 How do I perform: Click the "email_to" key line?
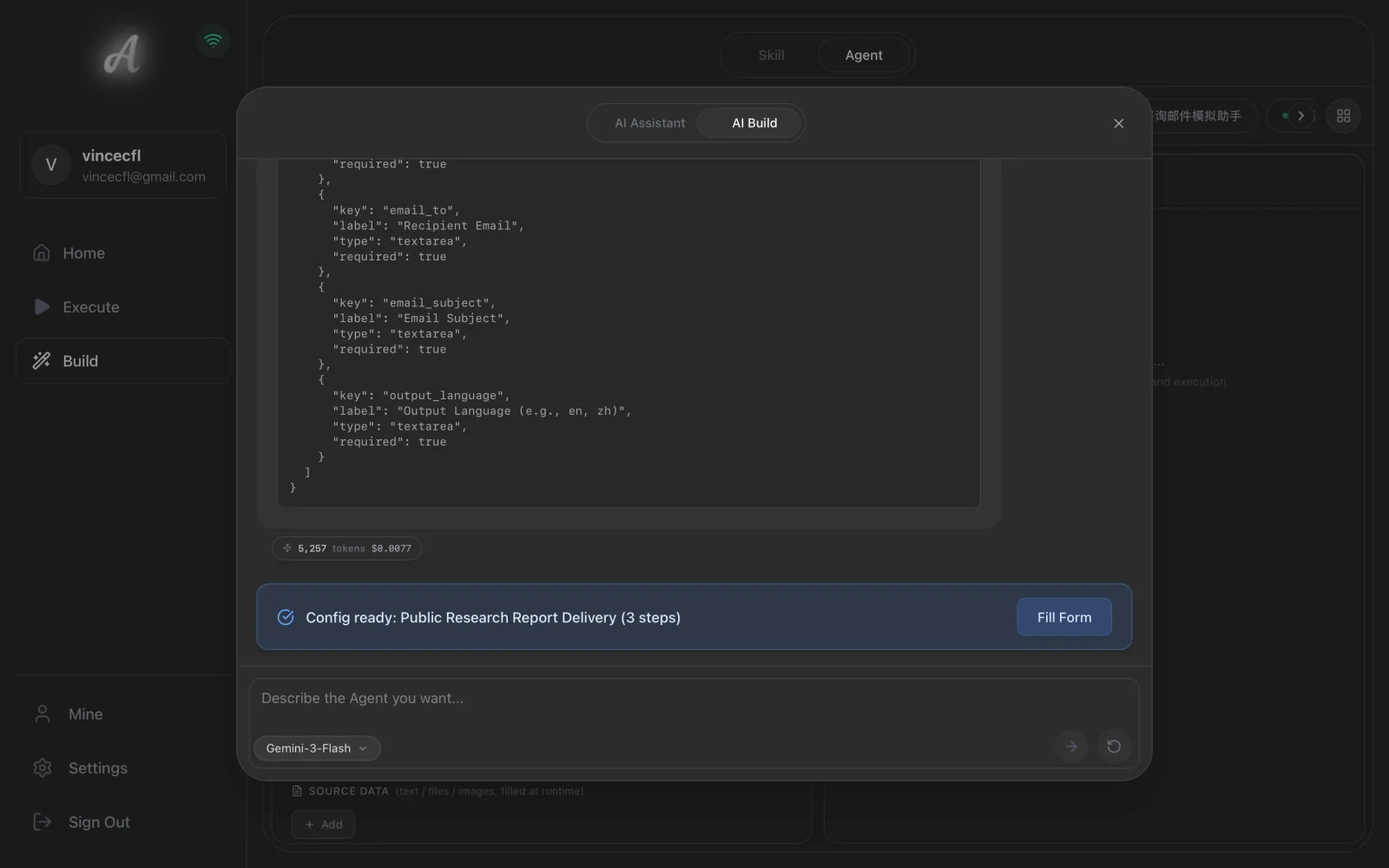(x=396, y=210)
